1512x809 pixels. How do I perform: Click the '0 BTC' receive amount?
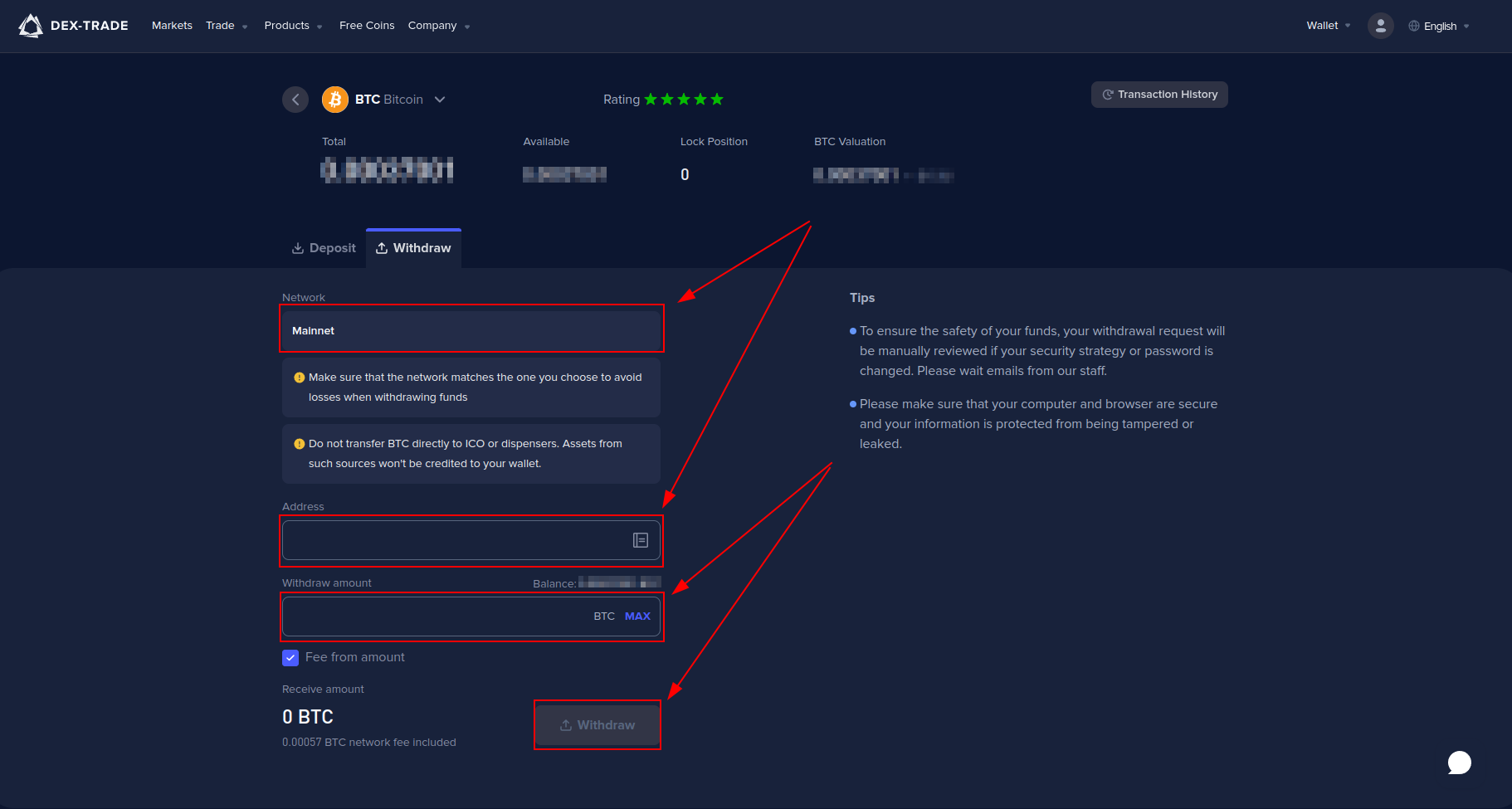click(x=308, y=717)
